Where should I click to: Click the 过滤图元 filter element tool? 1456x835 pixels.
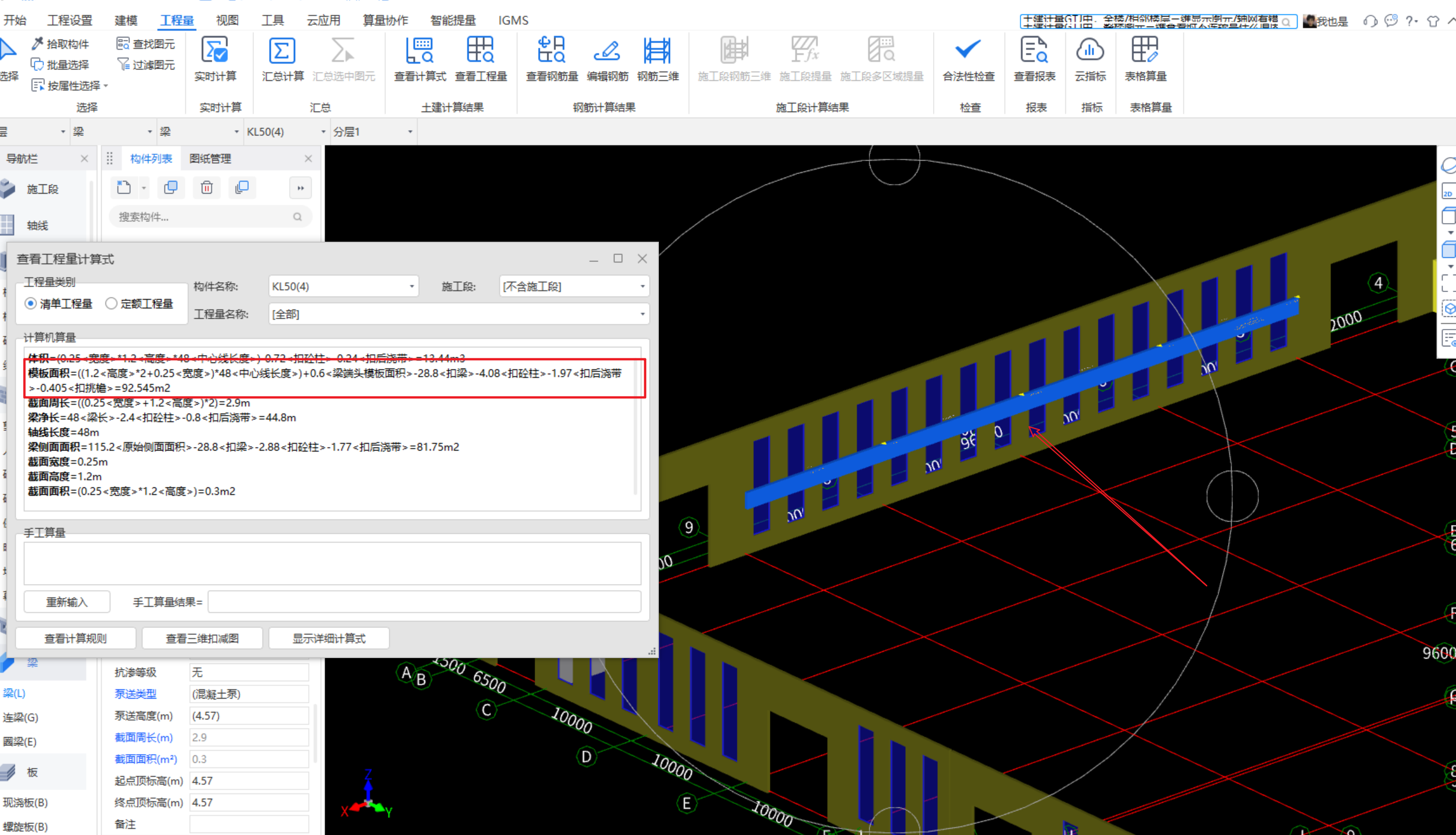146,65
